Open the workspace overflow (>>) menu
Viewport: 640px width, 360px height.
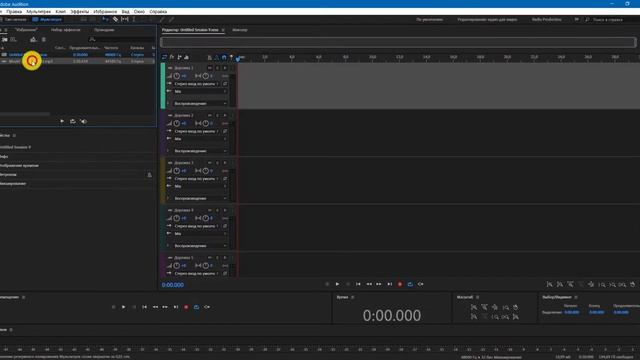click(x=577, y=19)
